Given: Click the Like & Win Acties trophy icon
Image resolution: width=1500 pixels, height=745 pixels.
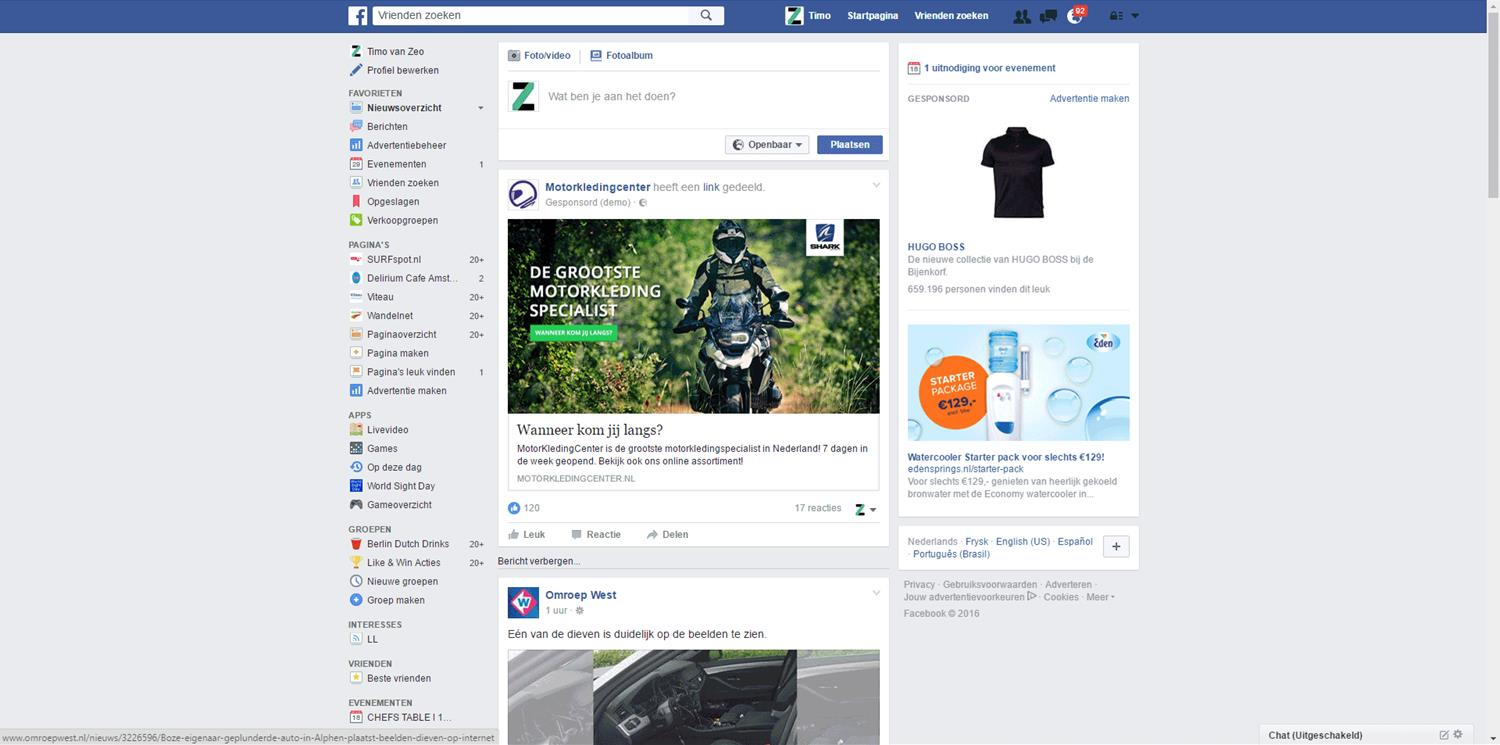Looking at the screenshot, I should pos(356,562).
